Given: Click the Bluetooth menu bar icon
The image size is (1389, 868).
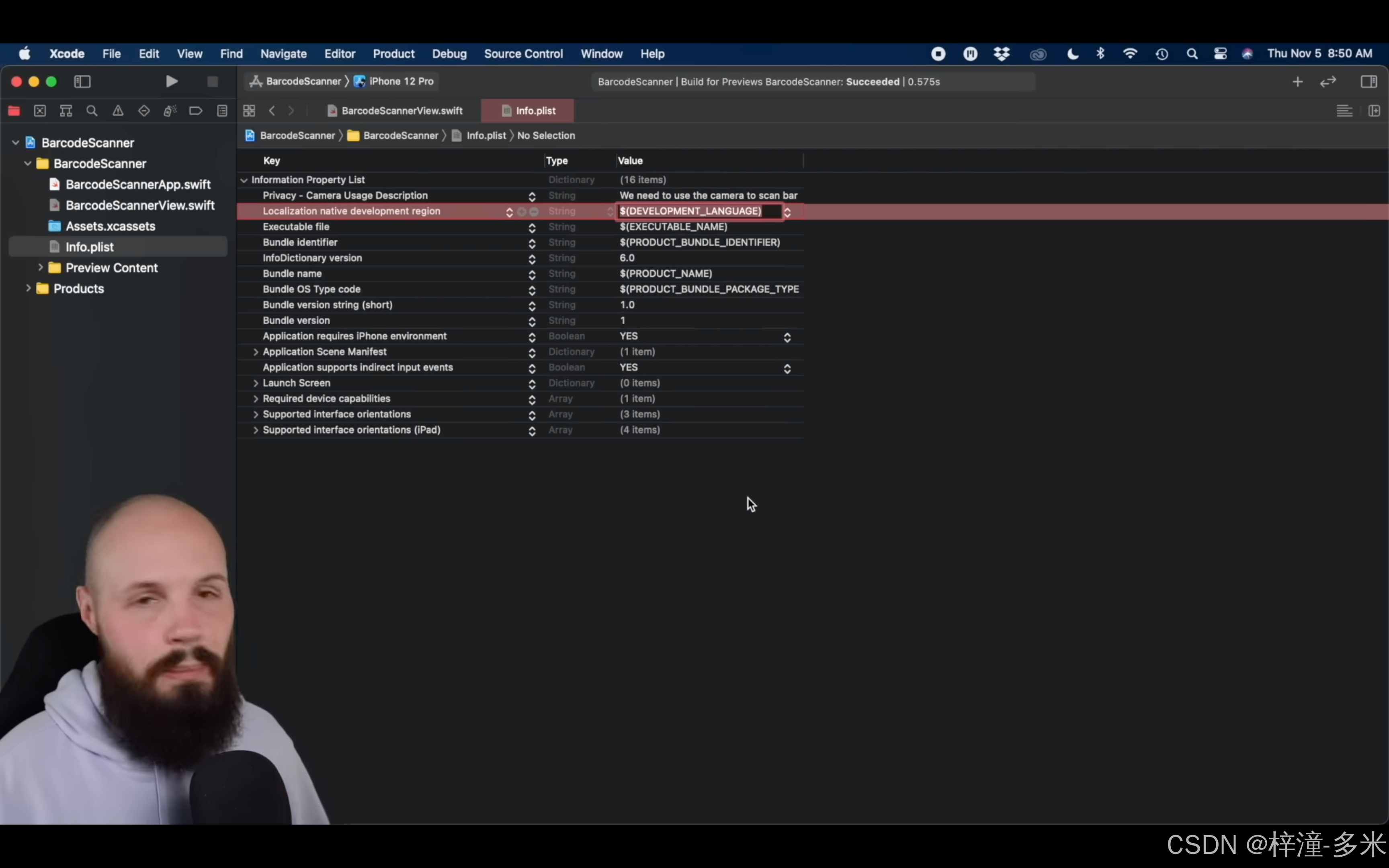Looking at the screenshot, I should point(1100,54).
